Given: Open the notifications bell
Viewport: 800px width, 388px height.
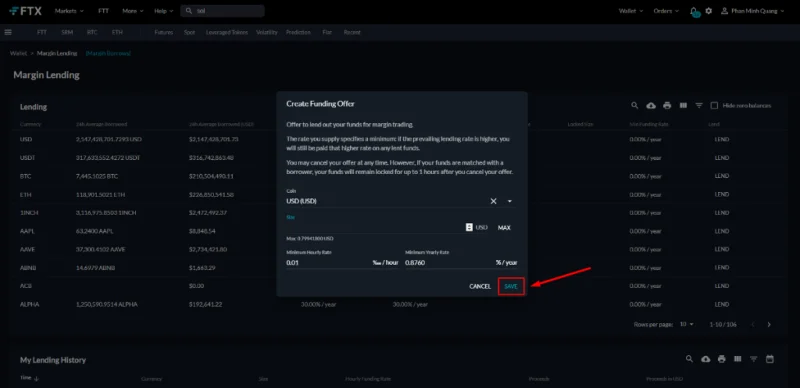Looking at the screenshot, I should 694,11.
